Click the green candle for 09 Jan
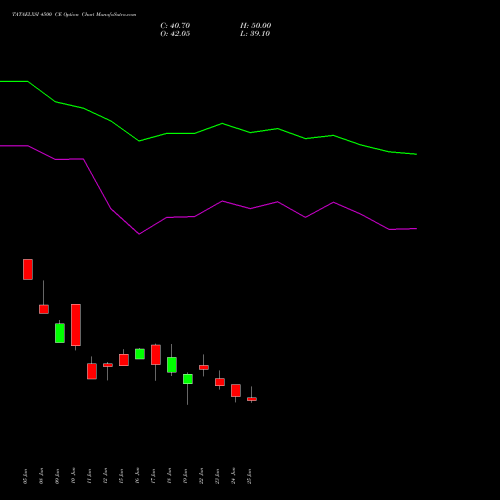The height and width of the screenshot is (500, 500). [x=60, y=333]
